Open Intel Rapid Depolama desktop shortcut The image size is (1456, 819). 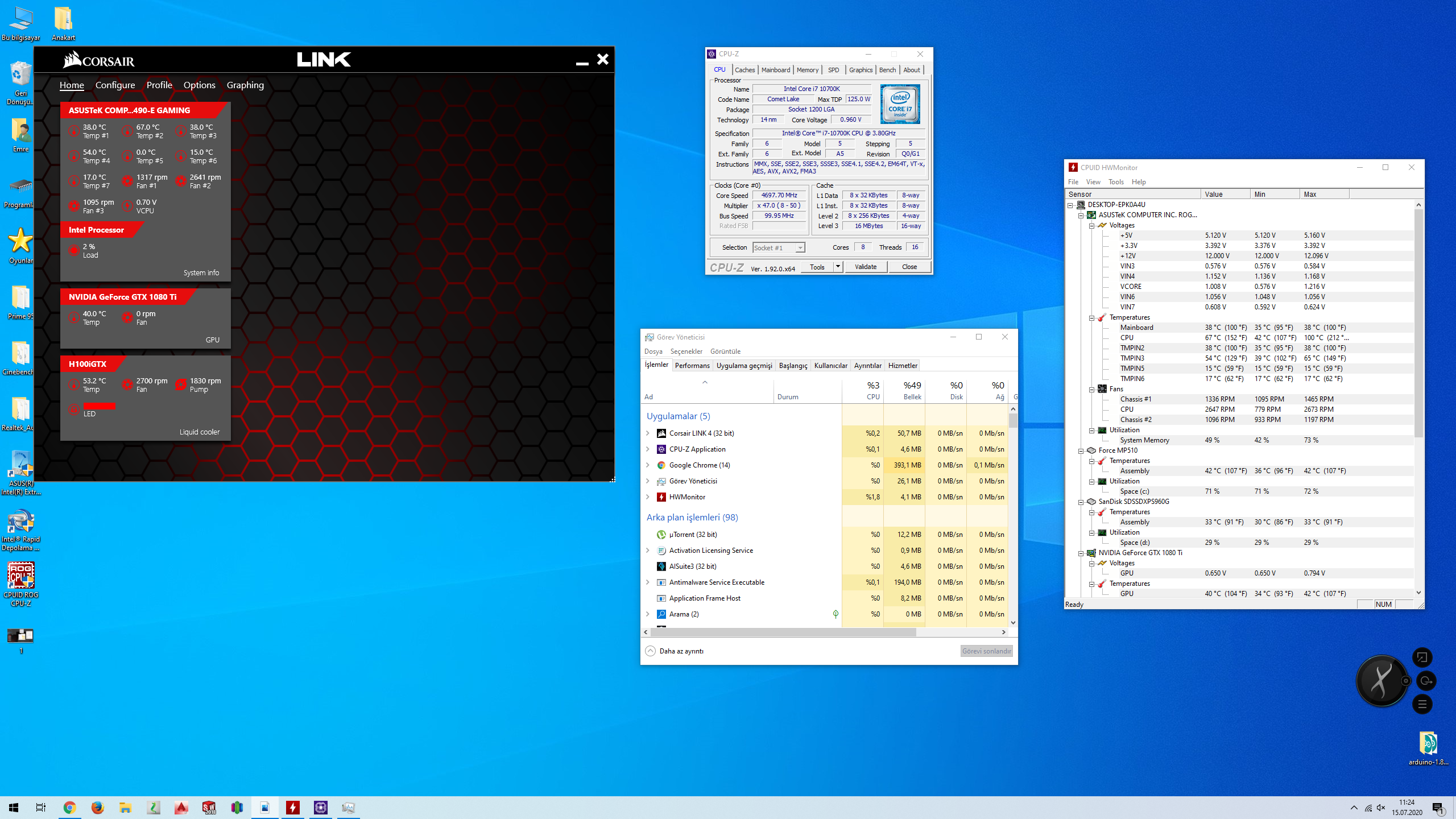(21, 530)
